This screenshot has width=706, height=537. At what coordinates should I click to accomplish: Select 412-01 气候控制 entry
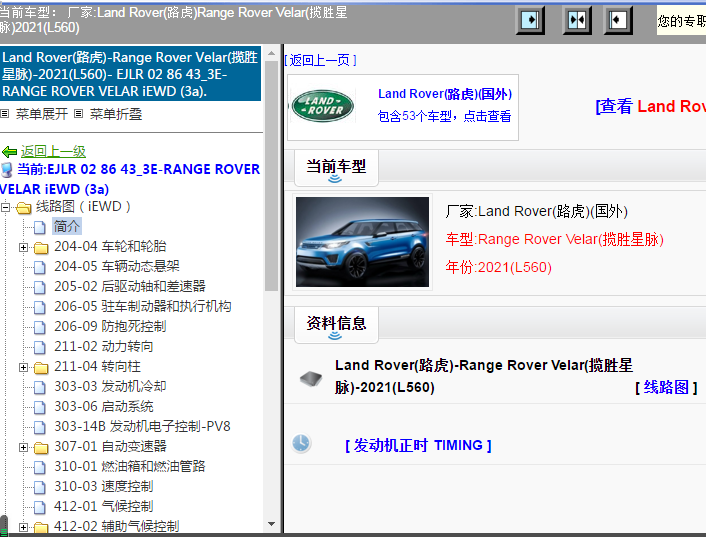[104, 506]
